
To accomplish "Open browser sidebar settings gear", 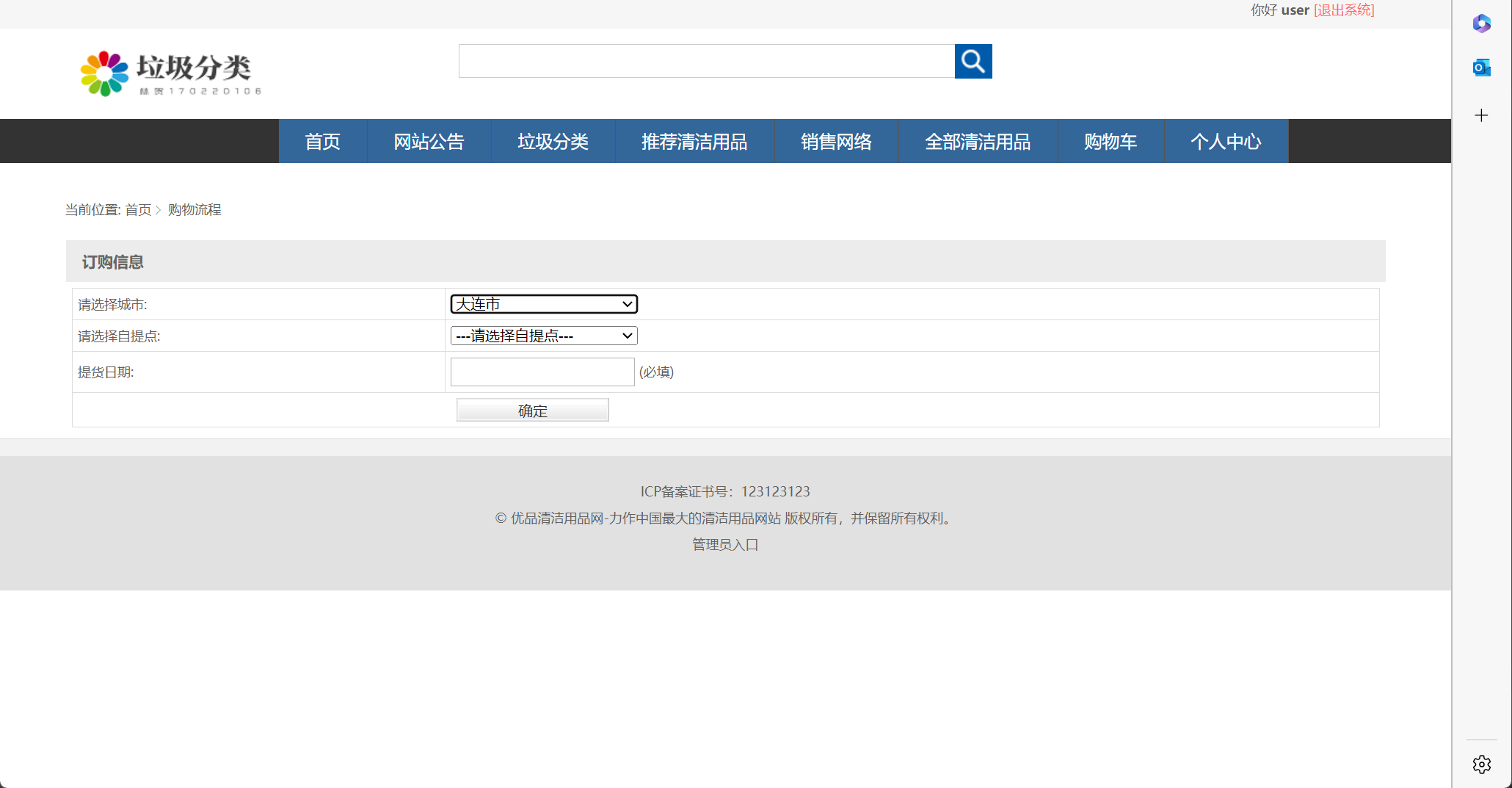I will 1481,764.
